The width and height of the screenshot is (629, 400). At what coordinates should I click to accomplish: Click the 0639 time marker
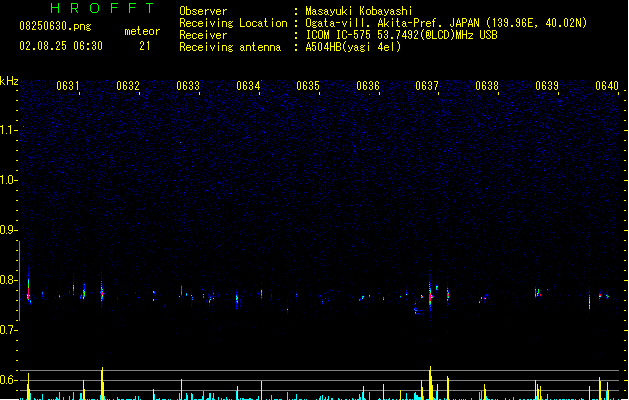pos(547,86)
